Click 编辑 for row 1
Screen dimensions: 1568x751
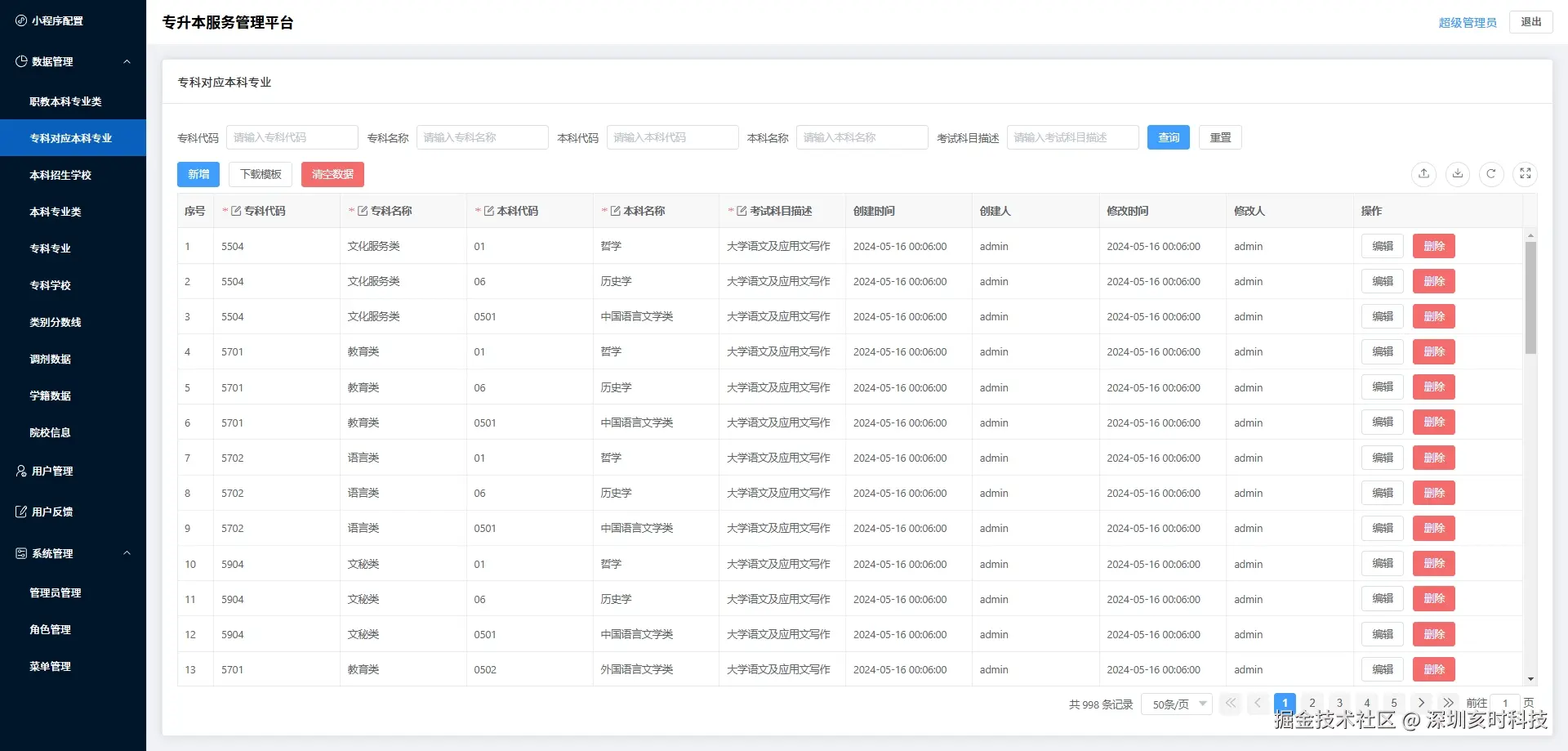tap(1383, 246)
